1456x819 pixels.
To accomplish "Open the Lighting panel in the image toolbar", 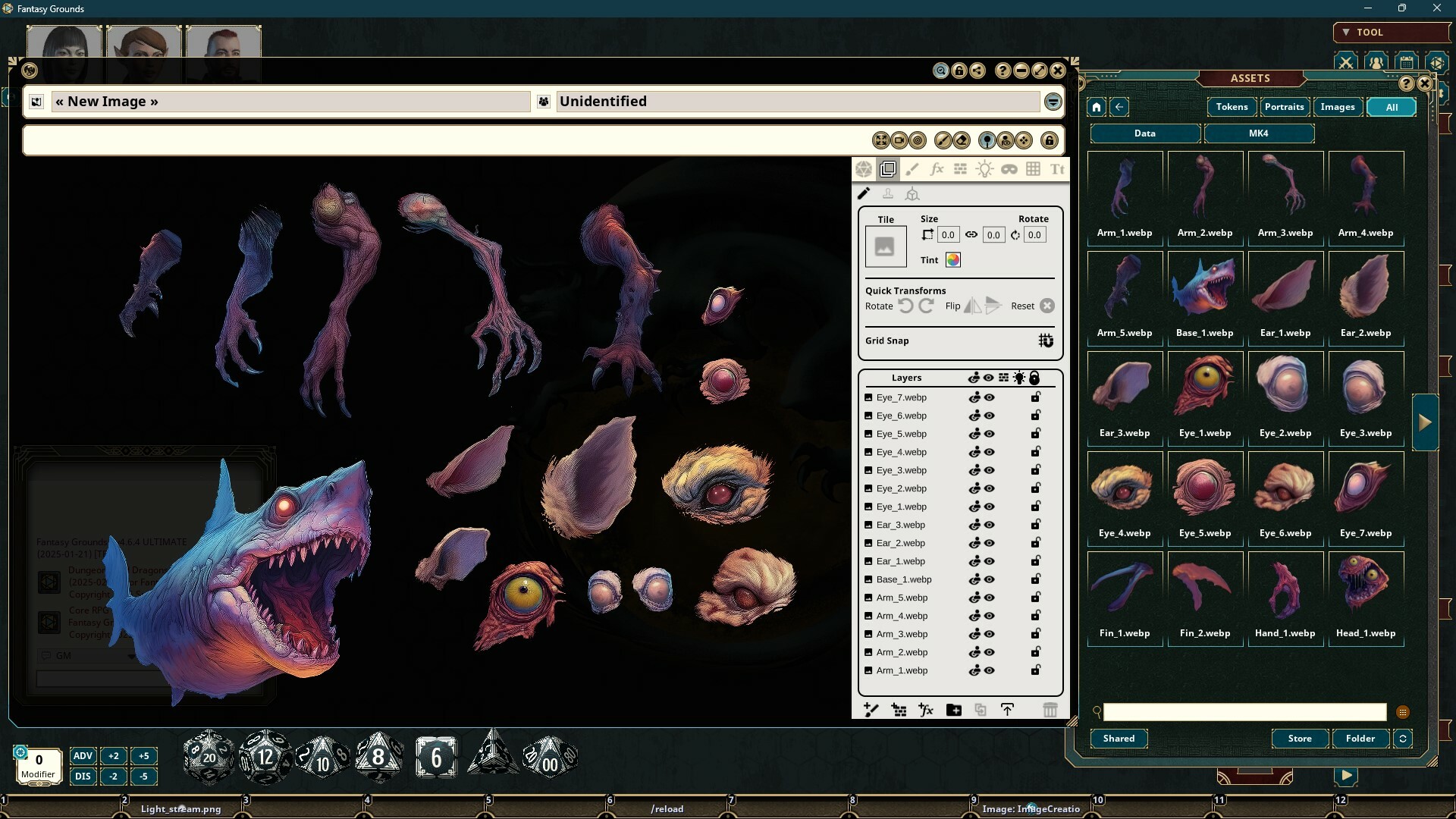I will [985, 169].
